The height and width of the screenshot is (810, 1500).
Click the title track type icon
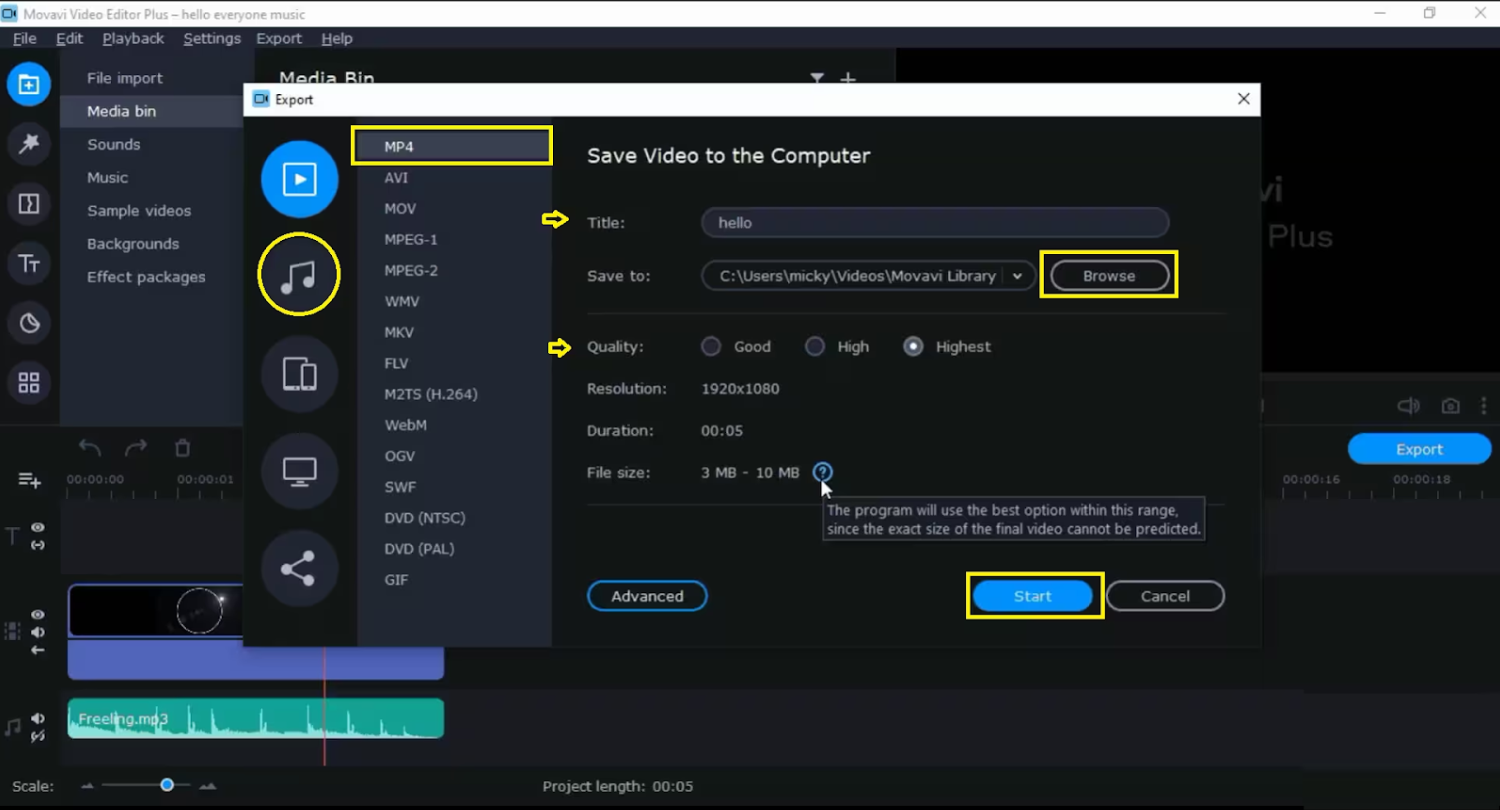pos(13,536)
